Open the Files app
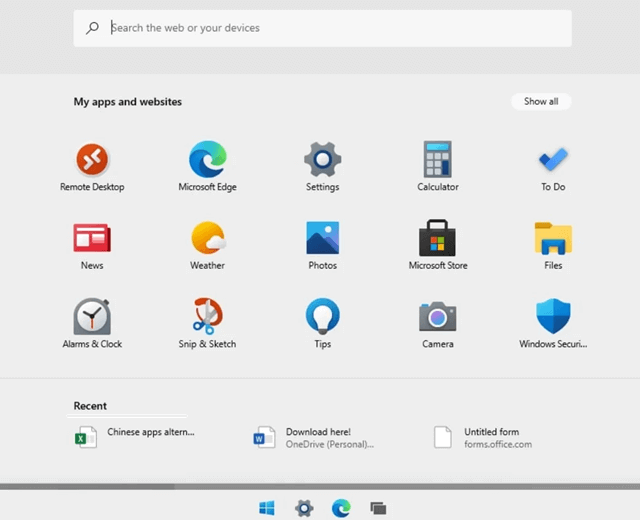Image resolution: width=640 pixels, height=520 pixels. click(x=553, y=246)
